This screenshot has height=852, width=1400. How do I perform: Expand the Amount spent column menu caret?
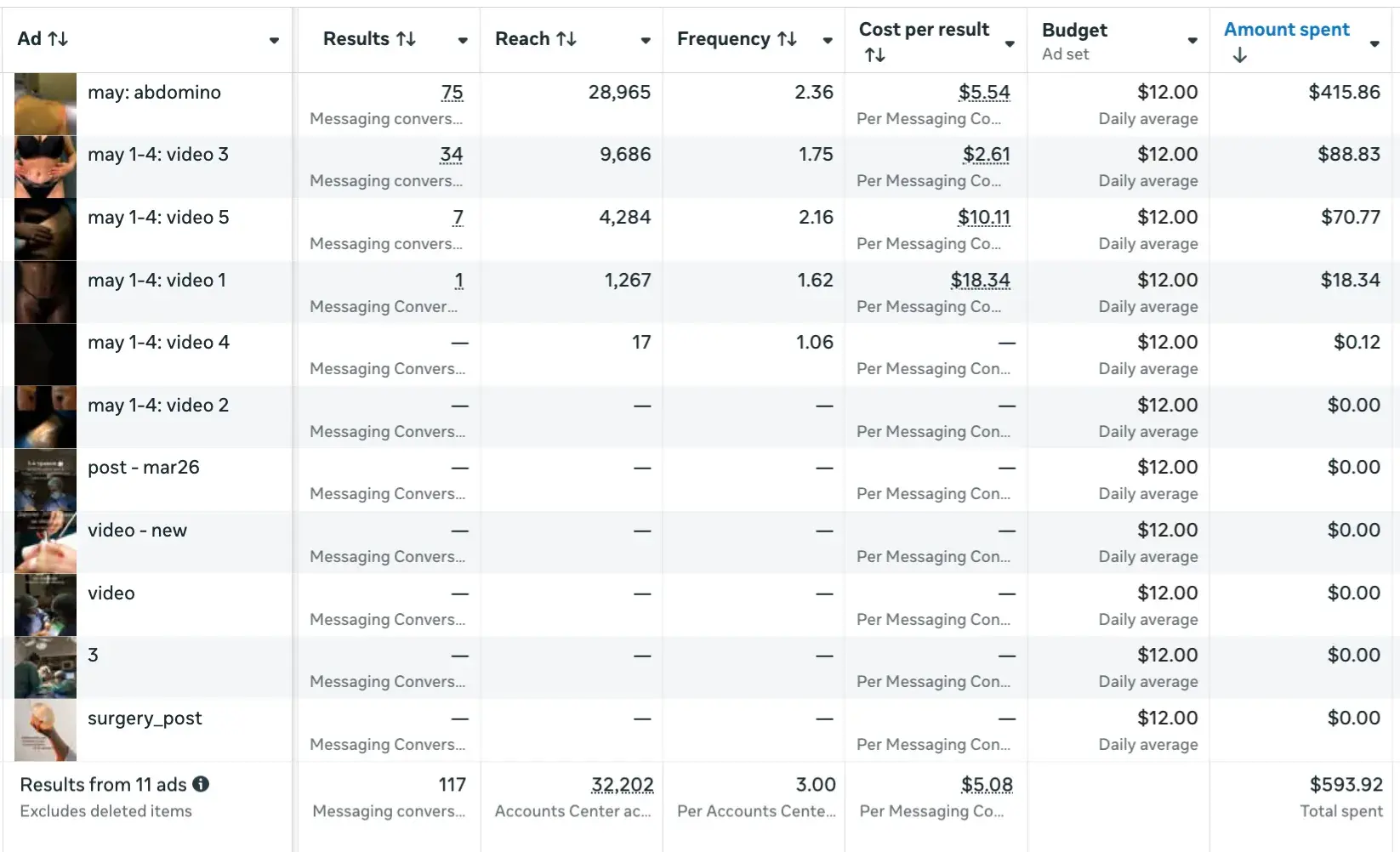click(1374, 43)
